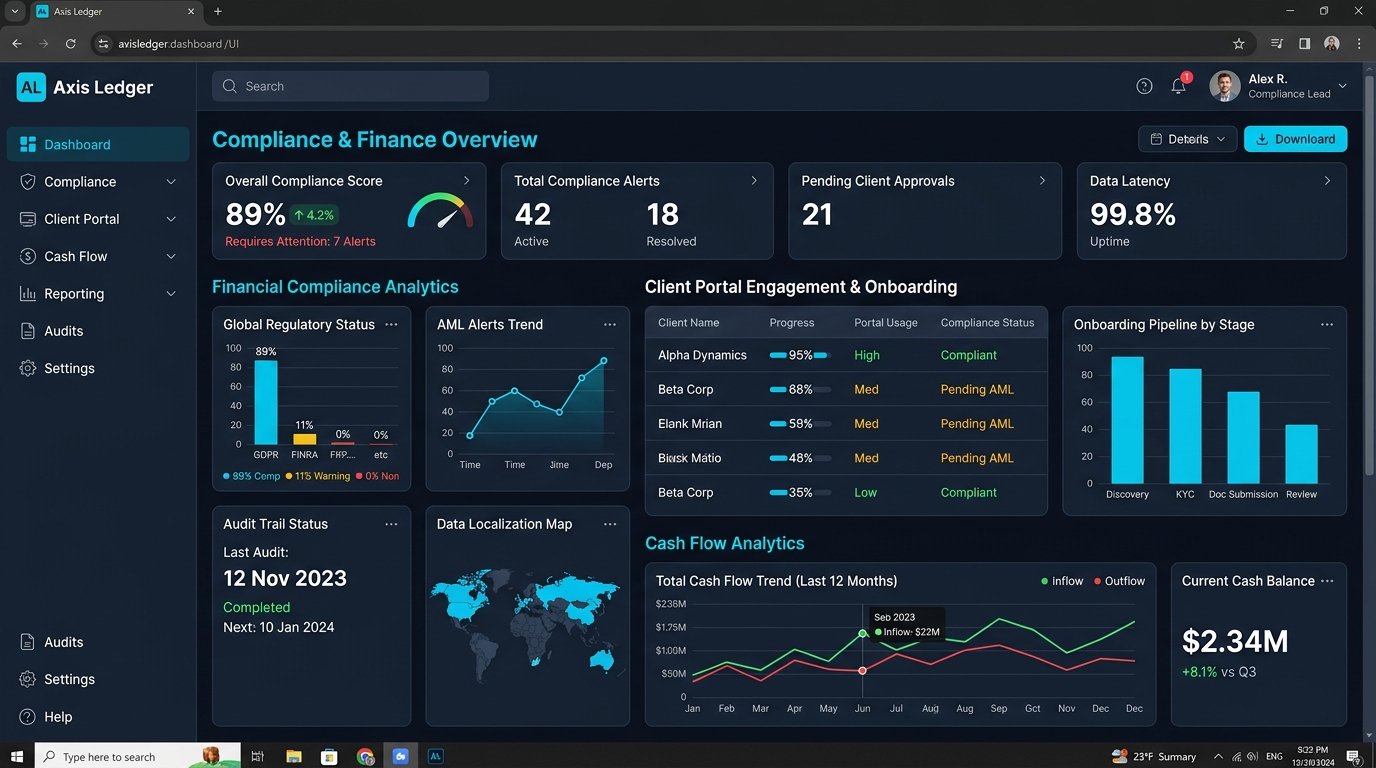1376x768 pixels.
Task: Click the Download button
Action: click(x=1295, y=139)
